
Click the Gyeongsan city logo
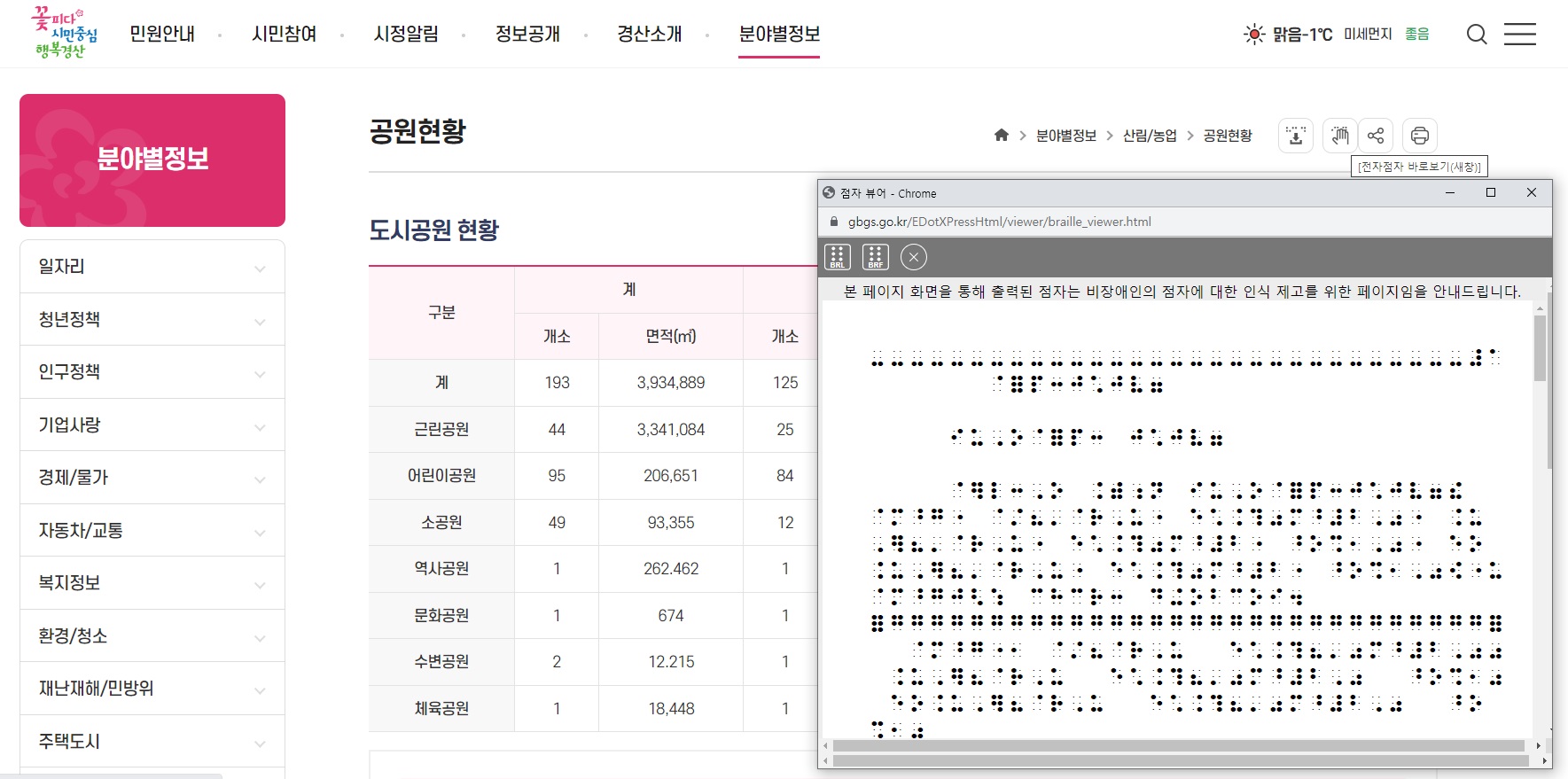(65, 34)
